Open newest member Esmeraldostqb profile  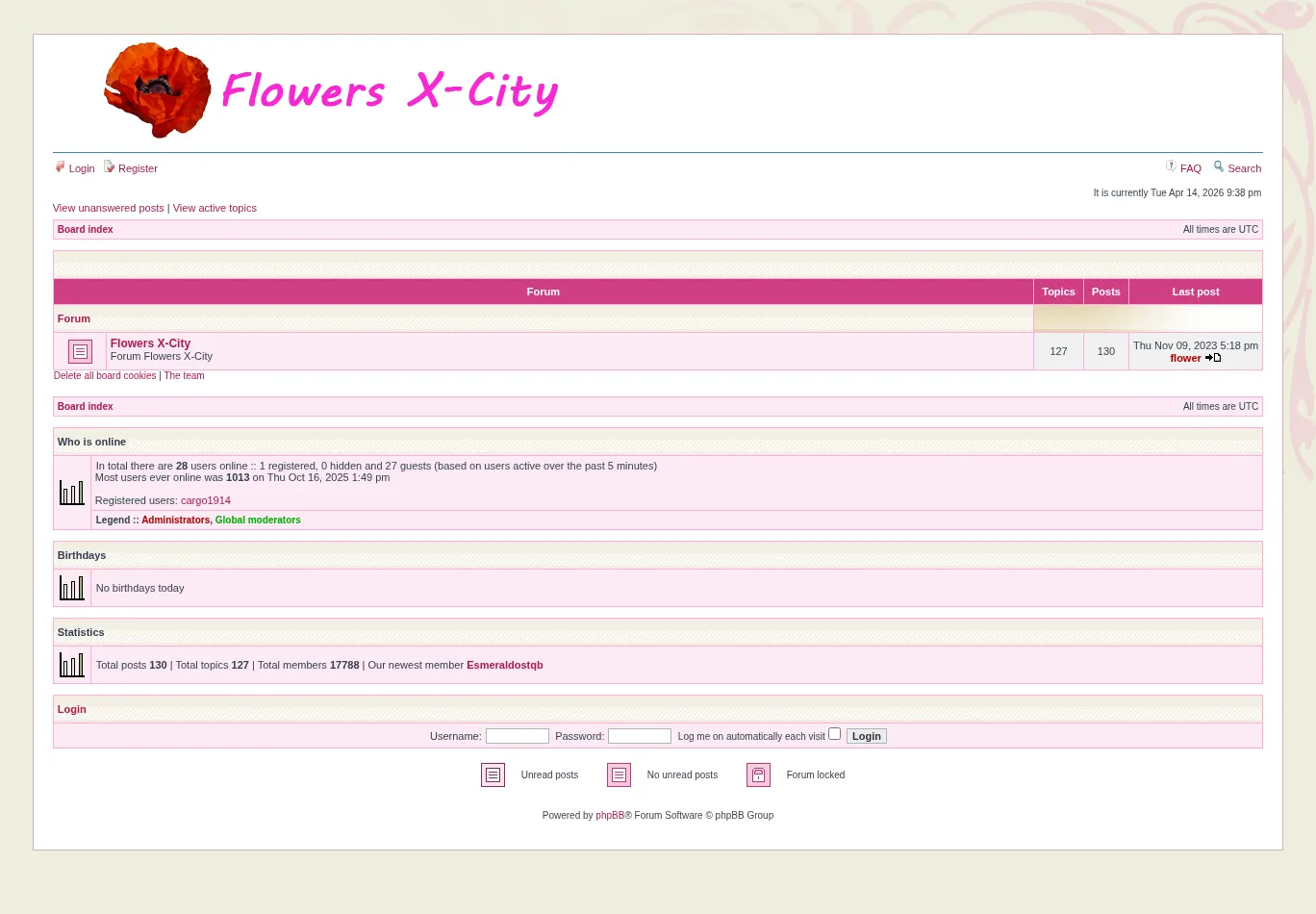(504, 665)
